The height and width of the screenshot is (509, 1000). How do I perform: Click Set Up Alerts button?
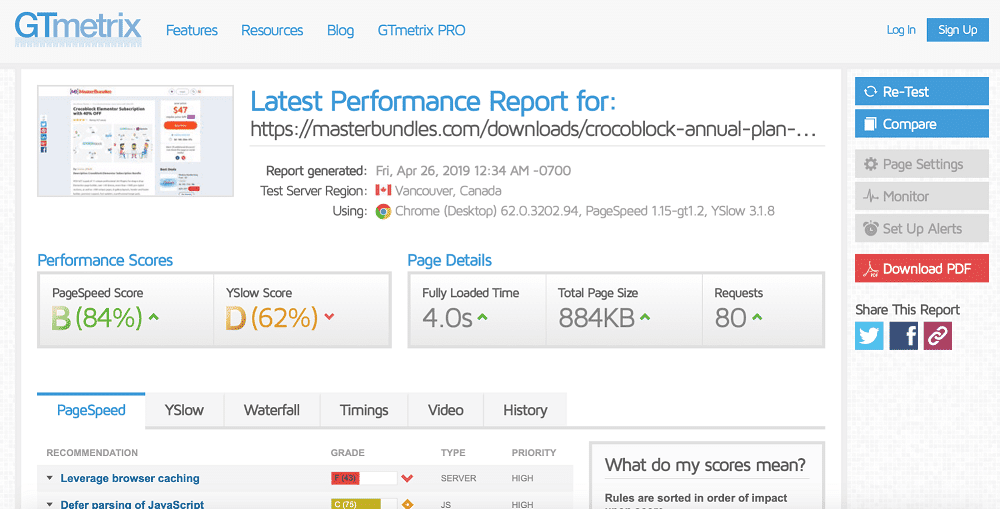[x=922, y=228]
